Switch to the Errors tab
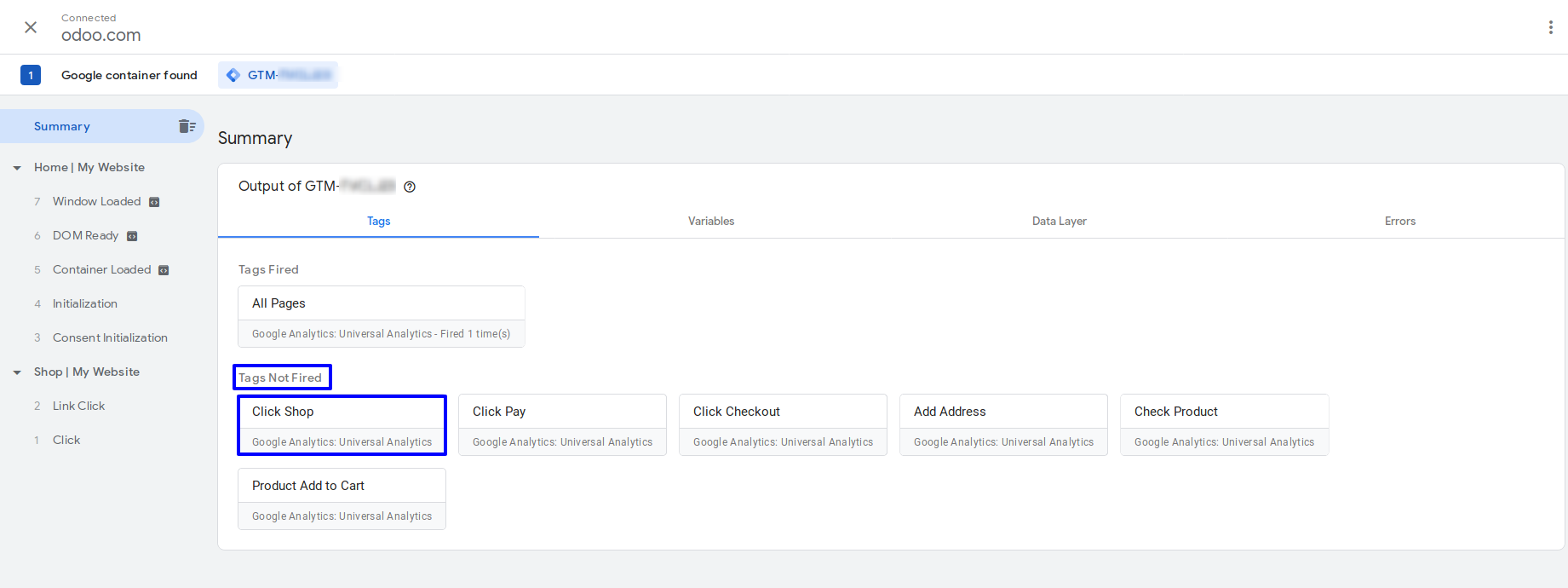Viewport: 1568px width, 588px height. (1399, 221)
